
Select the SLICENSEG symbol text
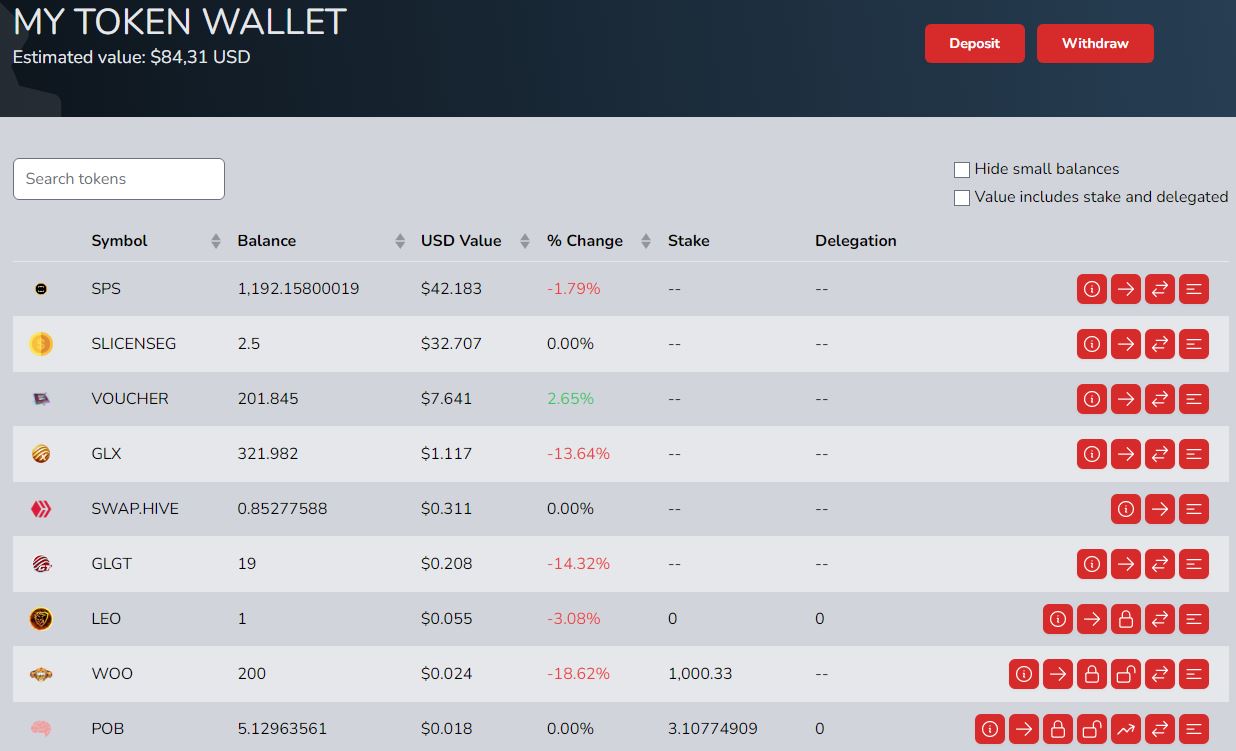[x=133, y=344]
